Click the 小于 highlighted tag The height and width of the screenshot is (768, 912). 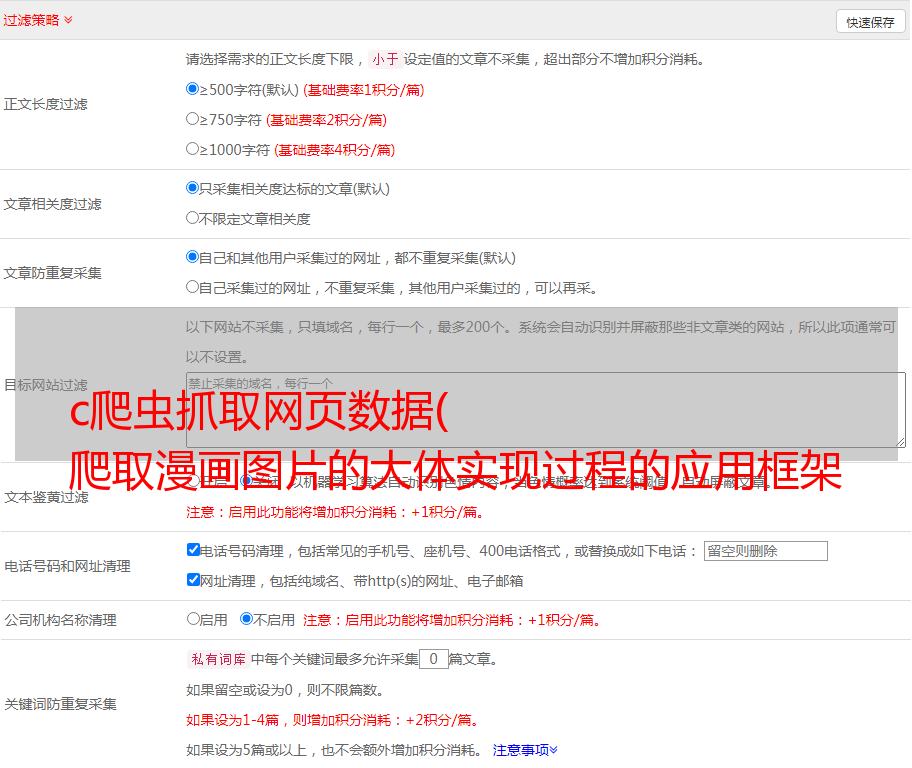click(x=385, y=59)
